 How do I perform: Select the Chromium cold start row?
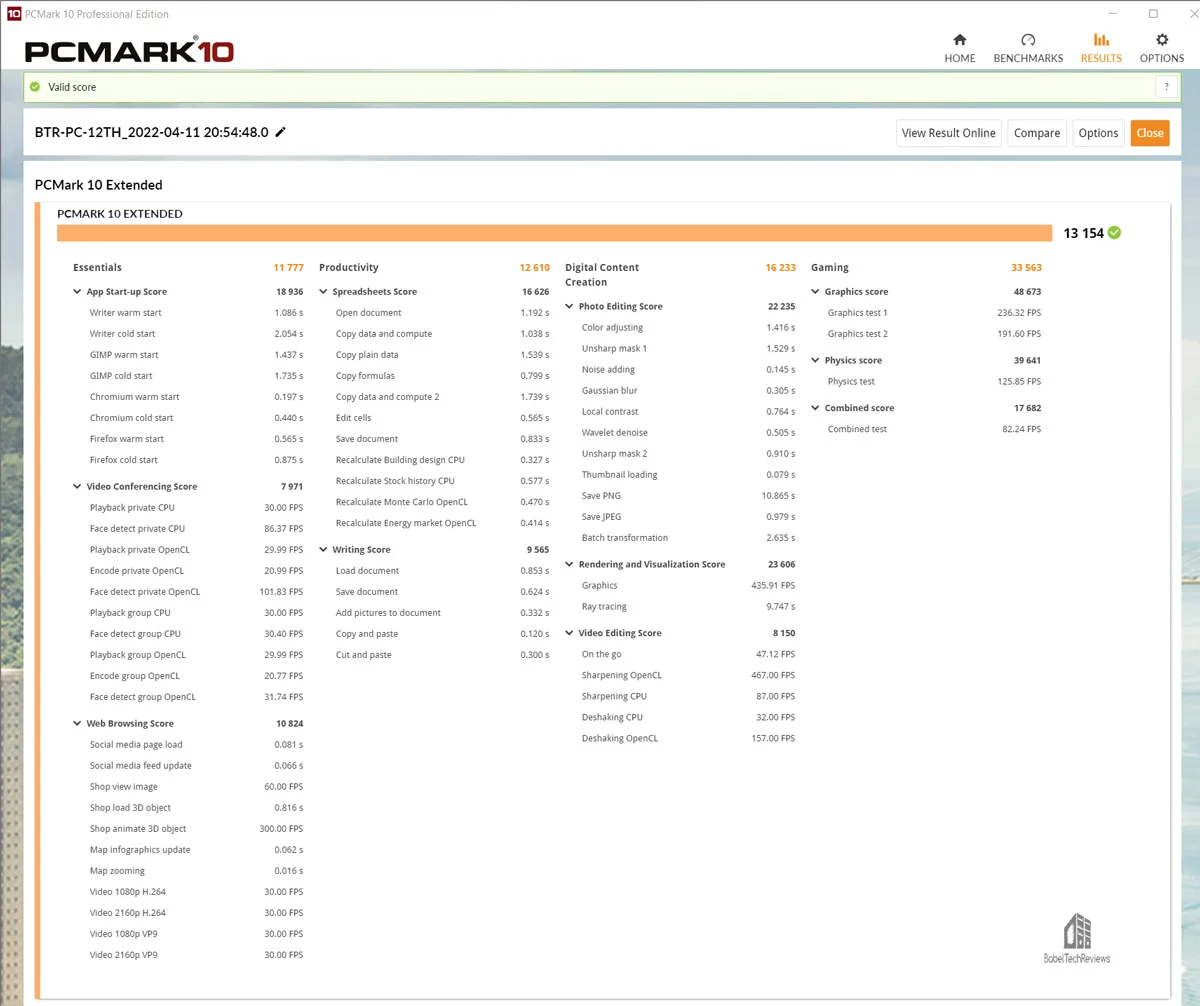coord(196,418)
